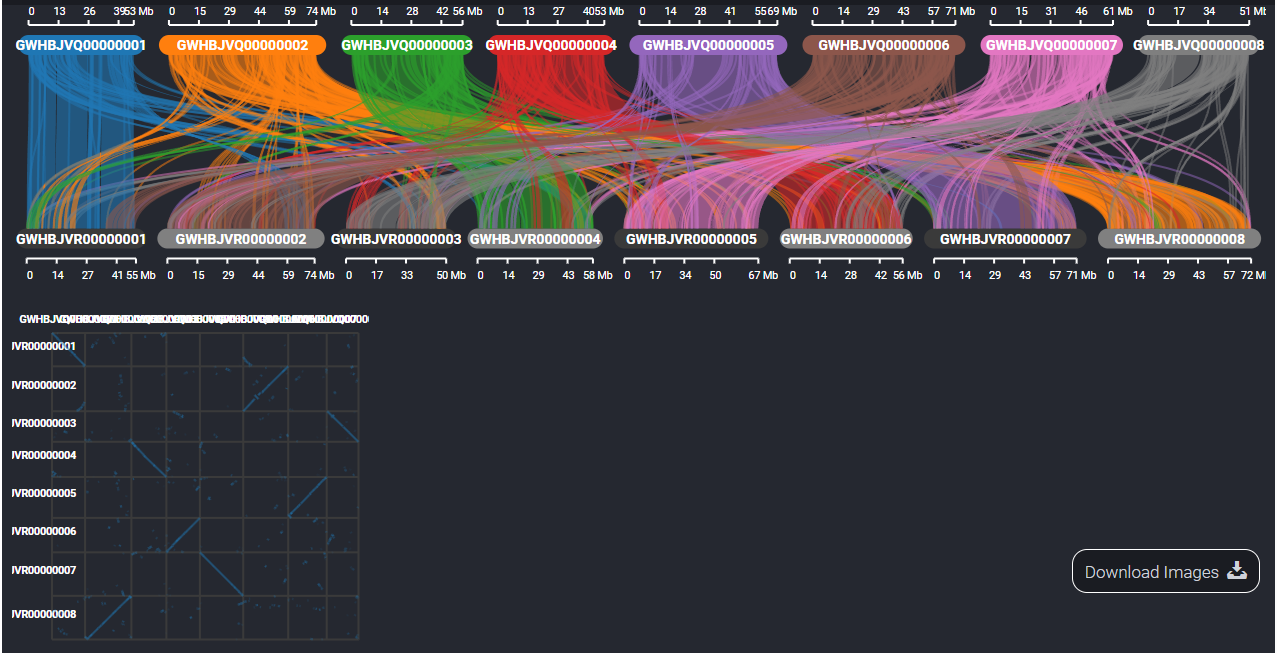Viewport: 1277px width, 653px height.
Task: Select the blue GWHBJVQ00000001 chromosome label
Action: [x=81, y=46]
